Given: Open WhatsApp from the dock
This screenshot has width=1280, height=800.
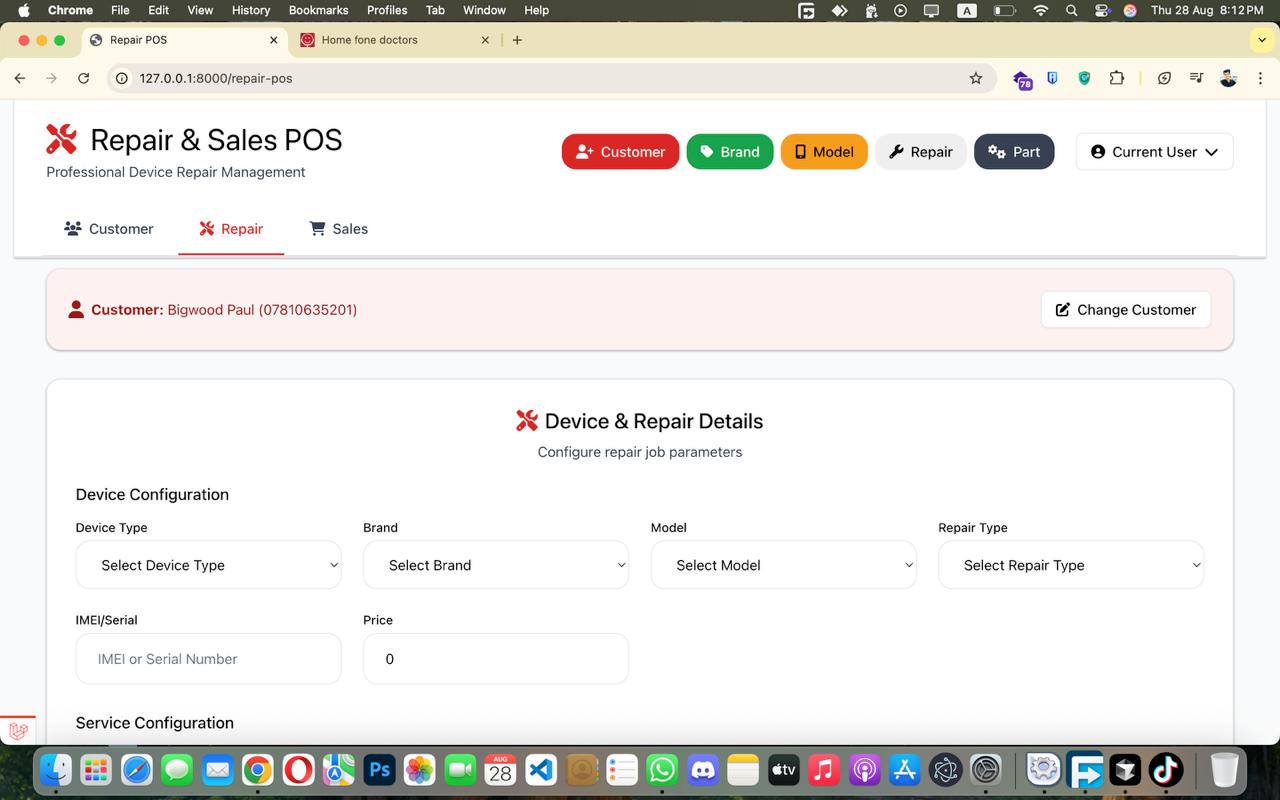Looking at the screenshot, I should click(662, 770).
